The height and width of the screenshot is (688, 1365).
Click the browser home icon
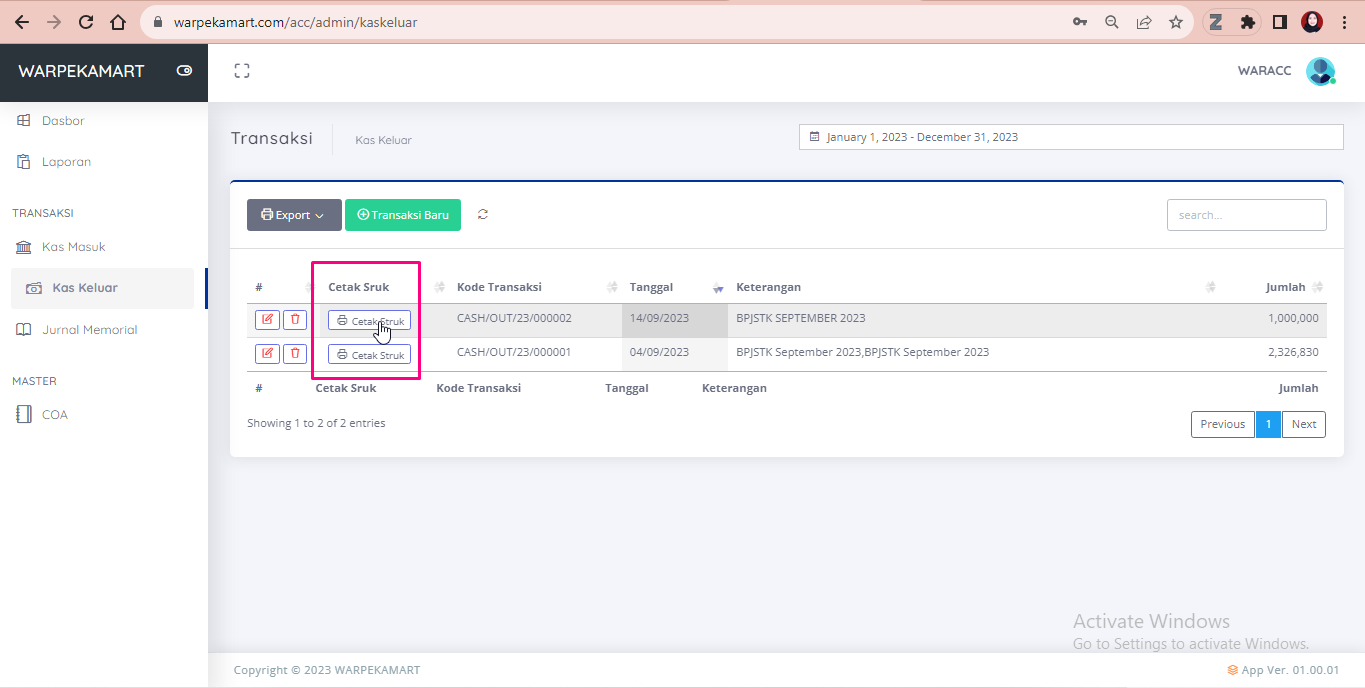coord(118,22)
